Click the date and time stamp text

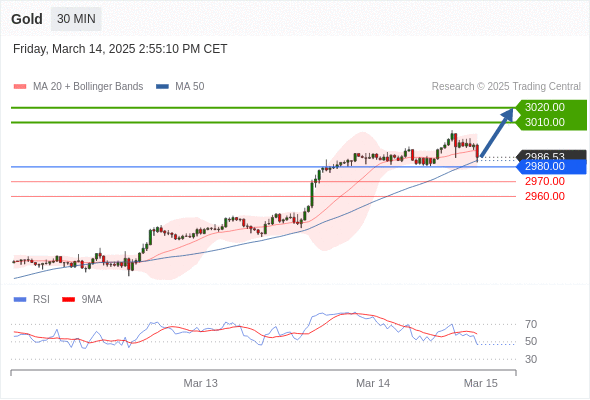120,49
